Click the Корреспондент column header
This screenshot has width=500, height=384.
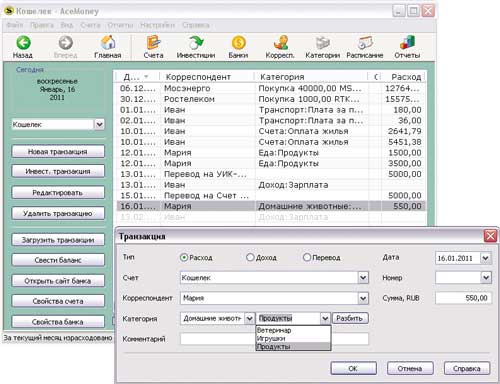click(207, 77)
